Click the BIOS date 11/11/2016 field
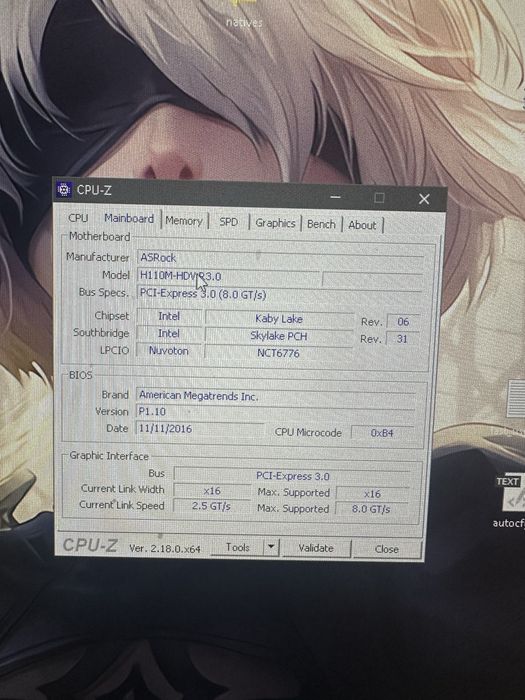The image size is (525, 700). (200, 429)
